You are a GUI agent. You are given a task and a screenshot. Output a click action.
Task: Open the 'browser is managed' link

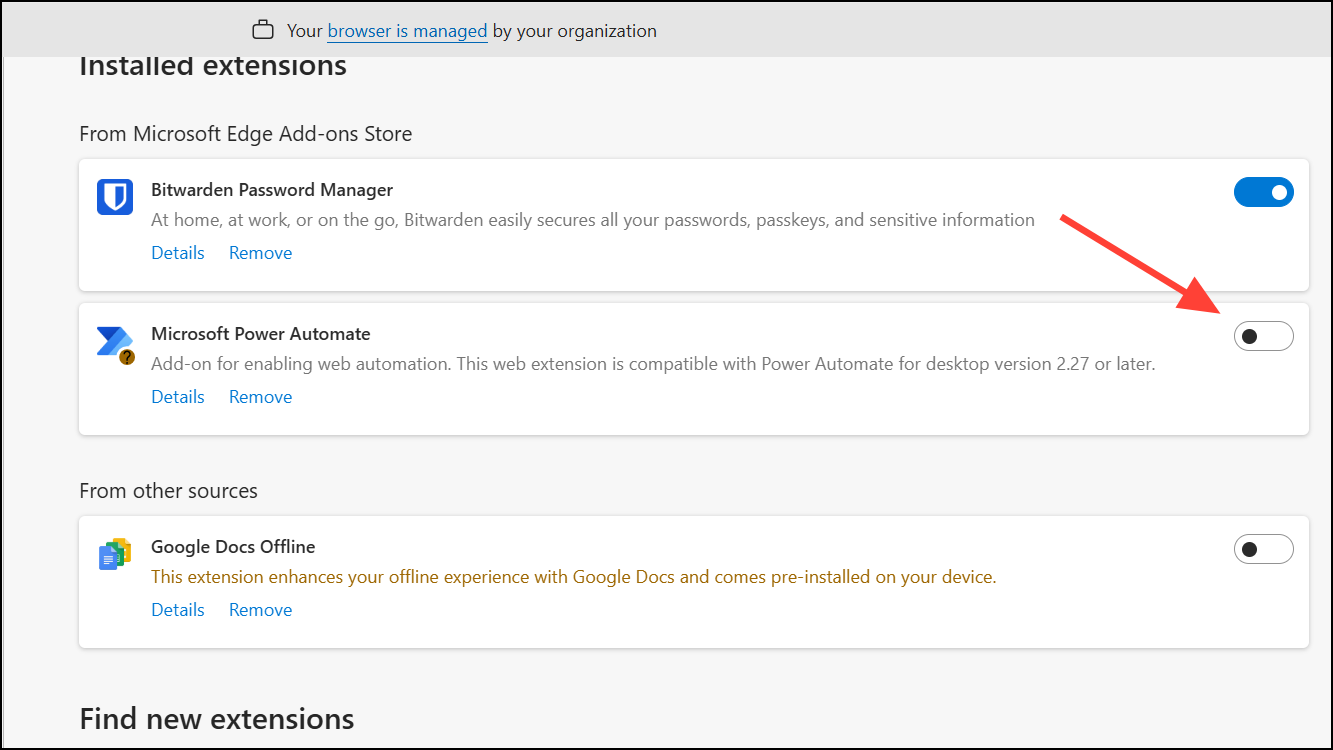coord(406,31)
